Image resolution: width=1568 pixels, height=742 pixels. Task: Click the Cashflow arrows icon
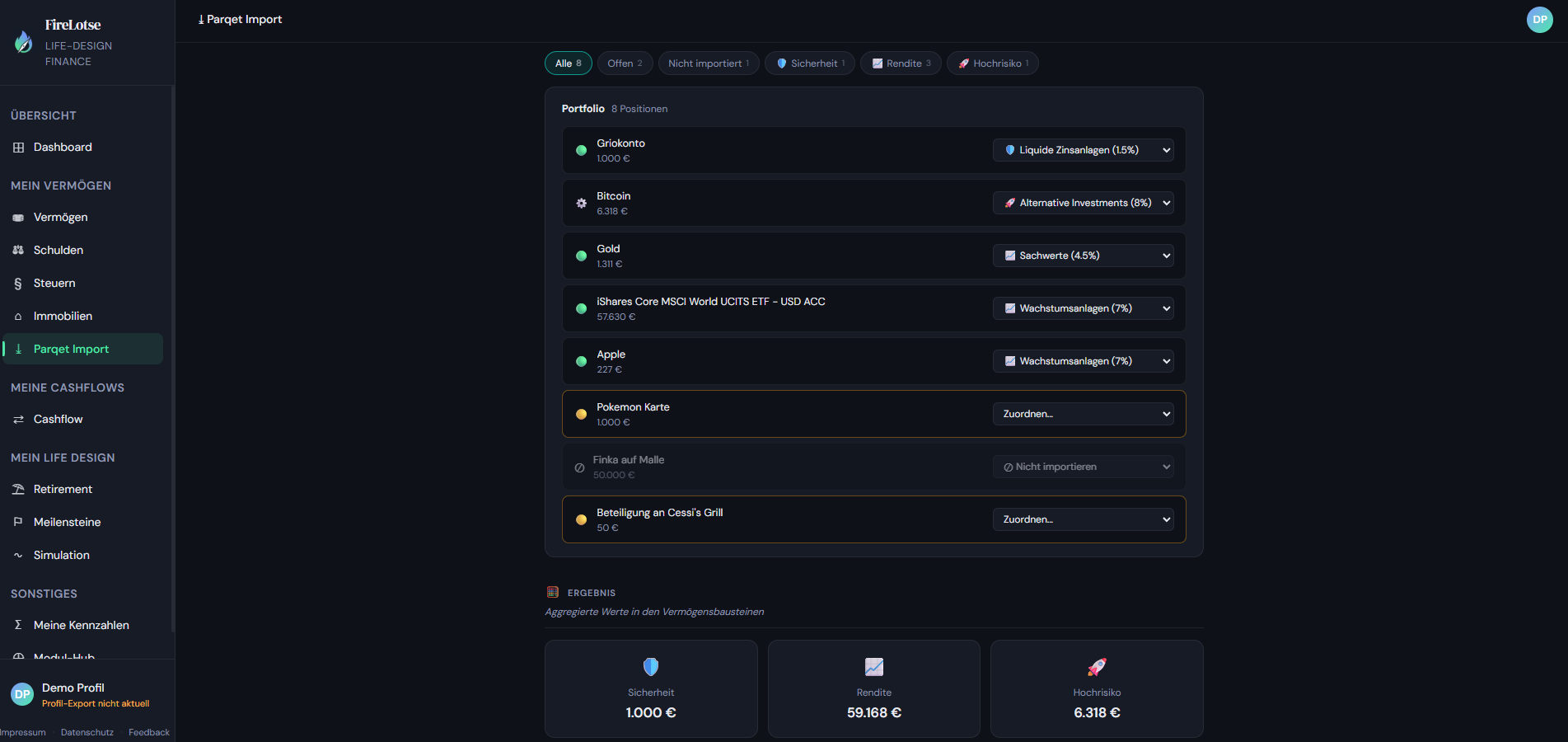[18, 419]
